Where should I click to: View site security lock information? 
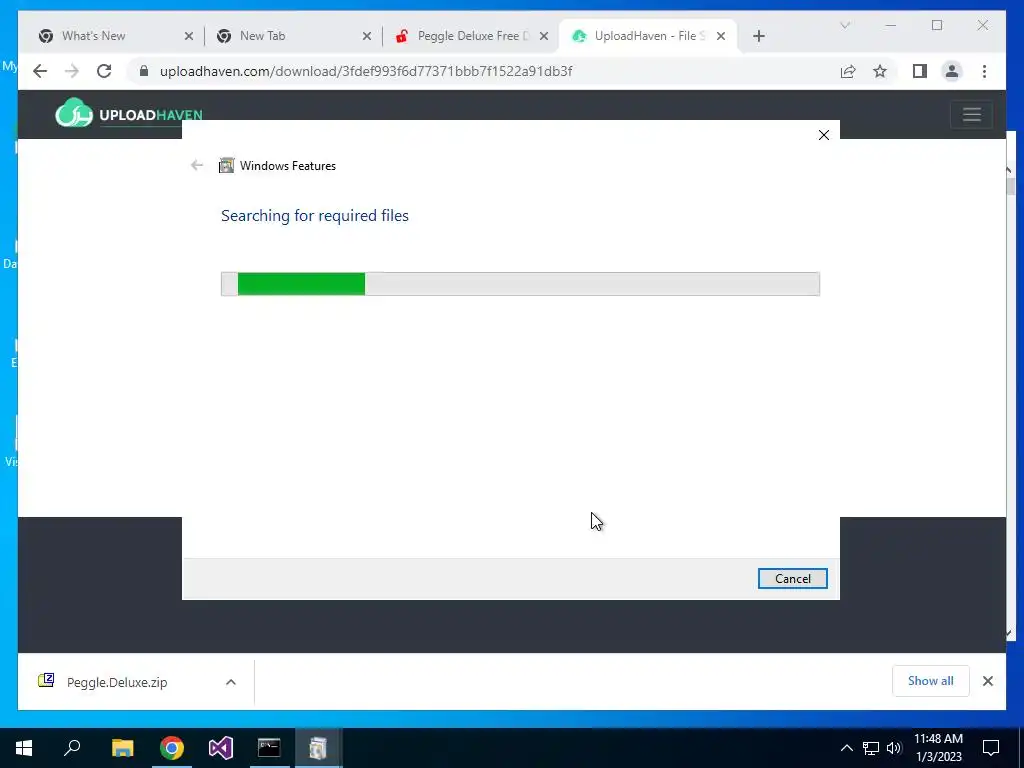[x=144, y=71]
